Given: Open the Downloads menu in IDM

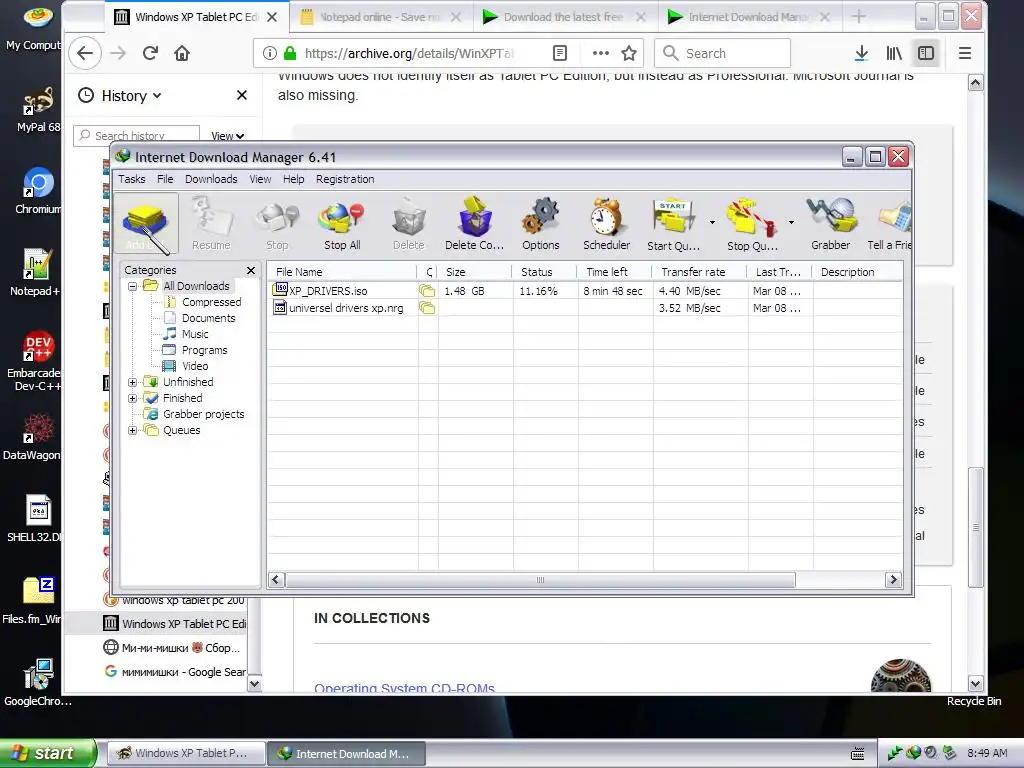Looking at the screenshot, I should 211,179.
